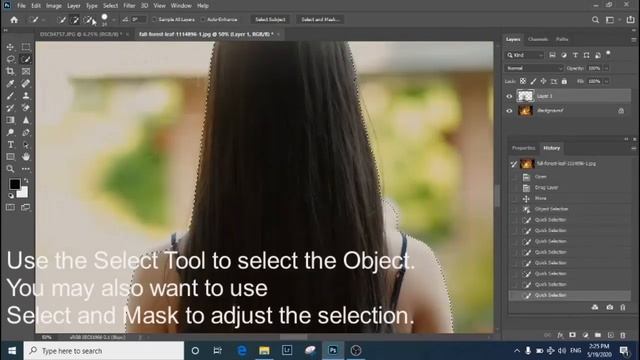Open the tool preset picker dropdown
The width and height of the screenshot is (640, 360).
[44, 20]
